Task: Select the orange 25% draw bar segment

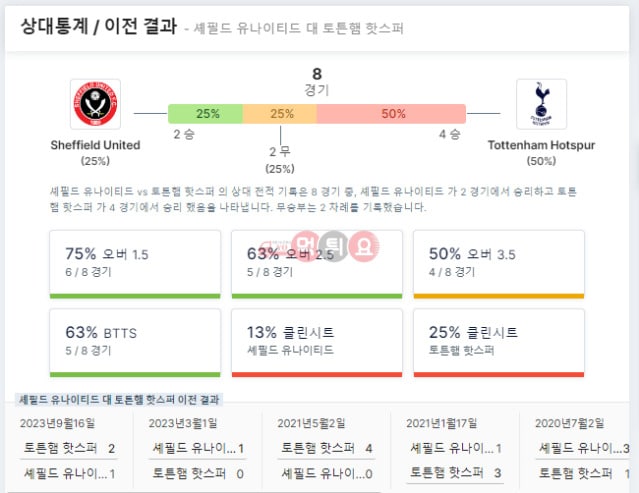Action: click(280, 114)
